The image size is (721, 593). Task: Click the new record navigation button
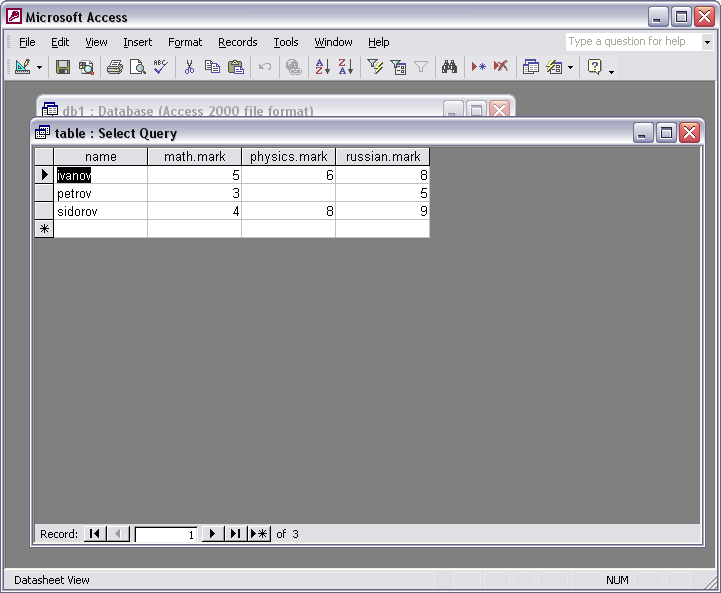[x=259, y=534]
